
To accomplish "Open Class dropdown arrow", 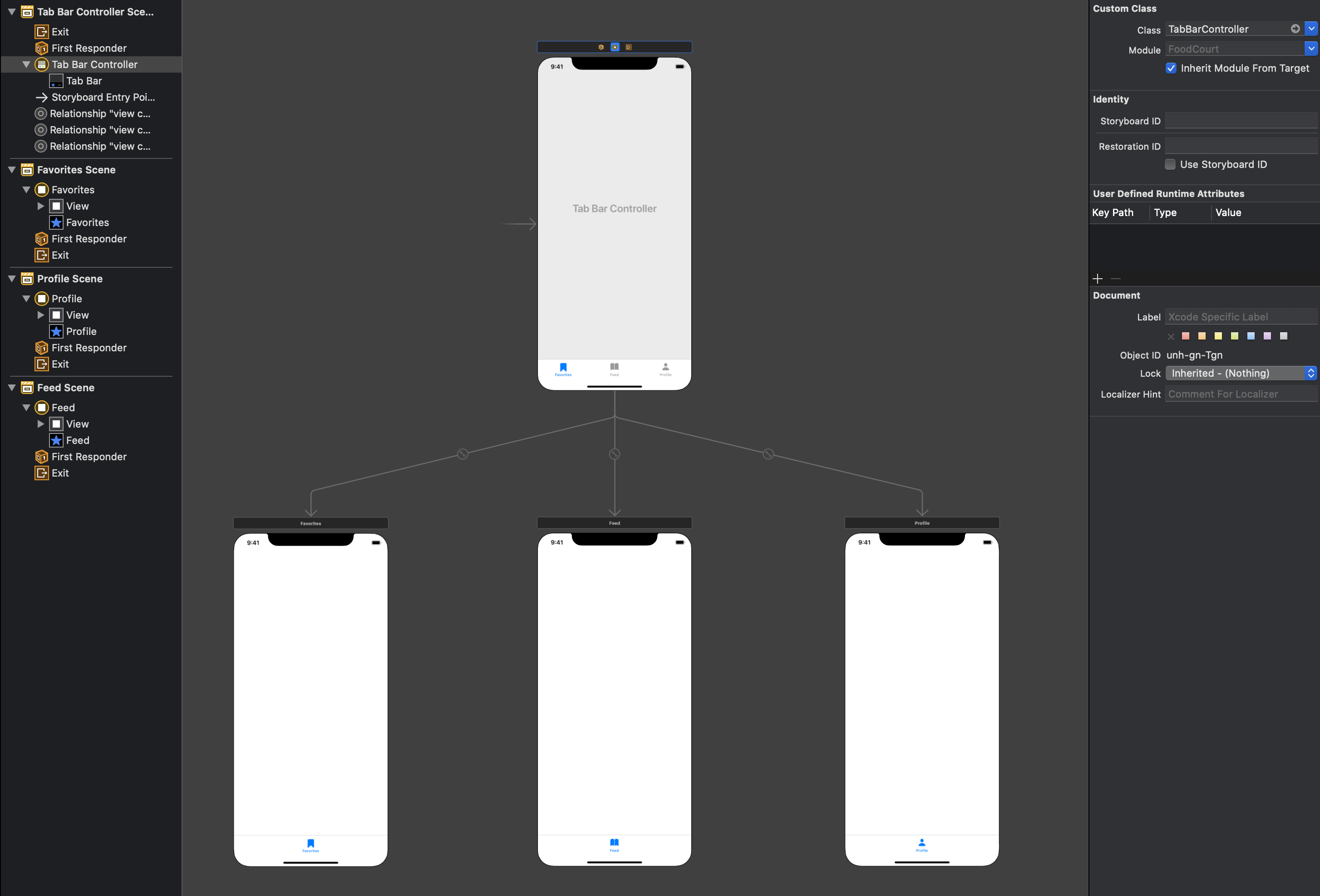I will coord(1311,29).
